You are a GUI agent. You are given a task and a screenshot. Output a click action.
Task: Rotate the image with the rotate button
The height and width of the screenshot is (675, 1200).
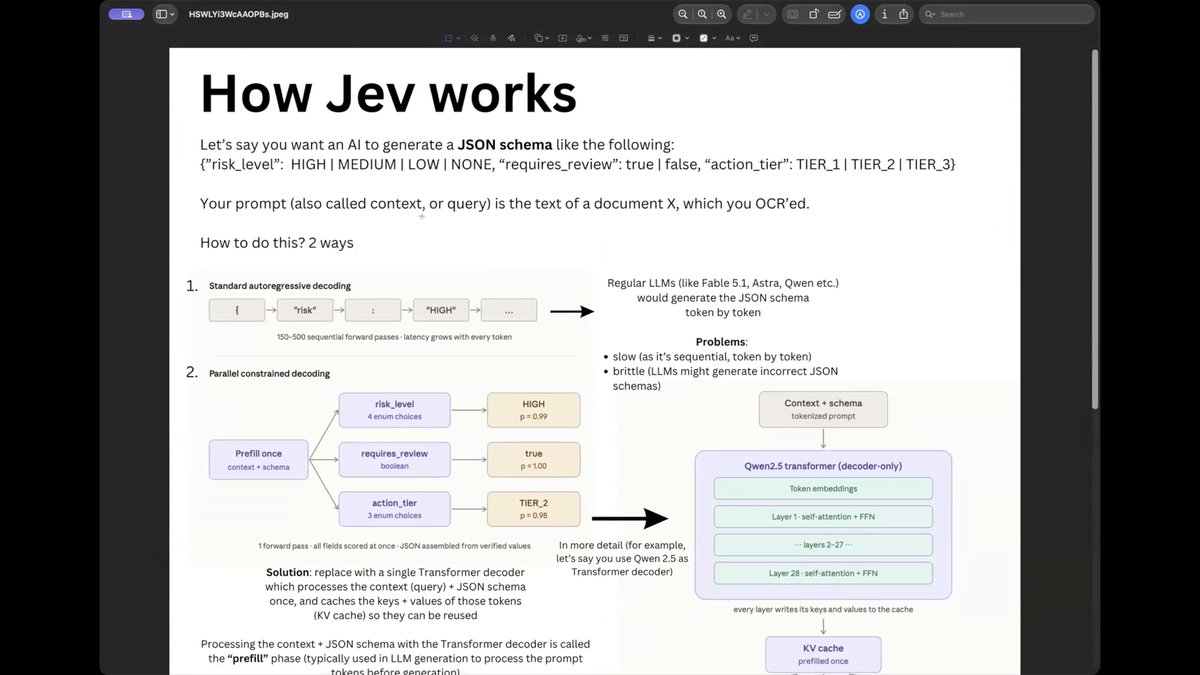tap(814, 14)
